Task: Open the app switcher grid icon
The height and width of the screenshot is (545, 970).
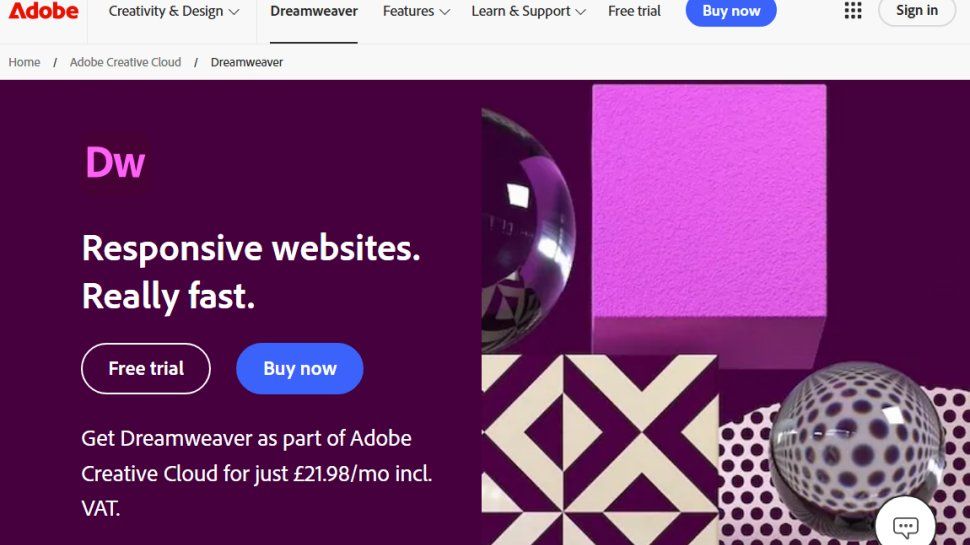Action: [853, 11]
